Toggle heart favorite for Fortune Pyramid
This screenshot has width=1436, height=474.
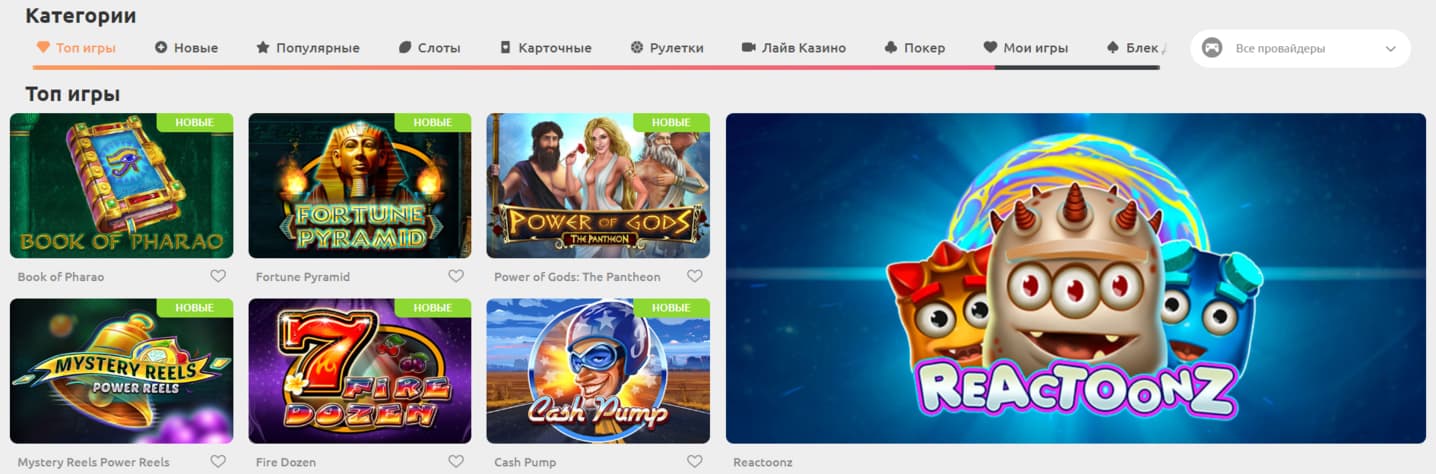click(456, 277)
